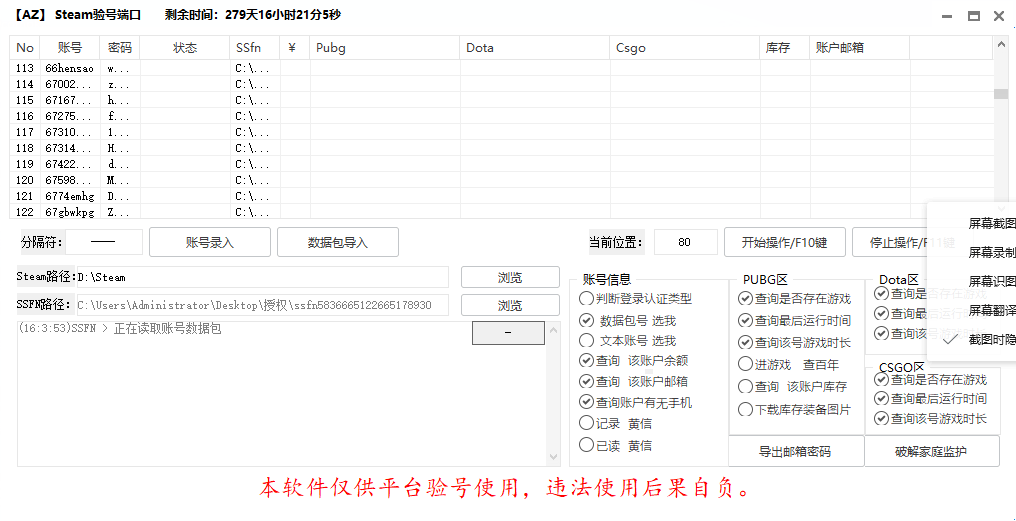Click the small dash button in log area
The image size is (1016, 521).
click(x=508, y=333)
